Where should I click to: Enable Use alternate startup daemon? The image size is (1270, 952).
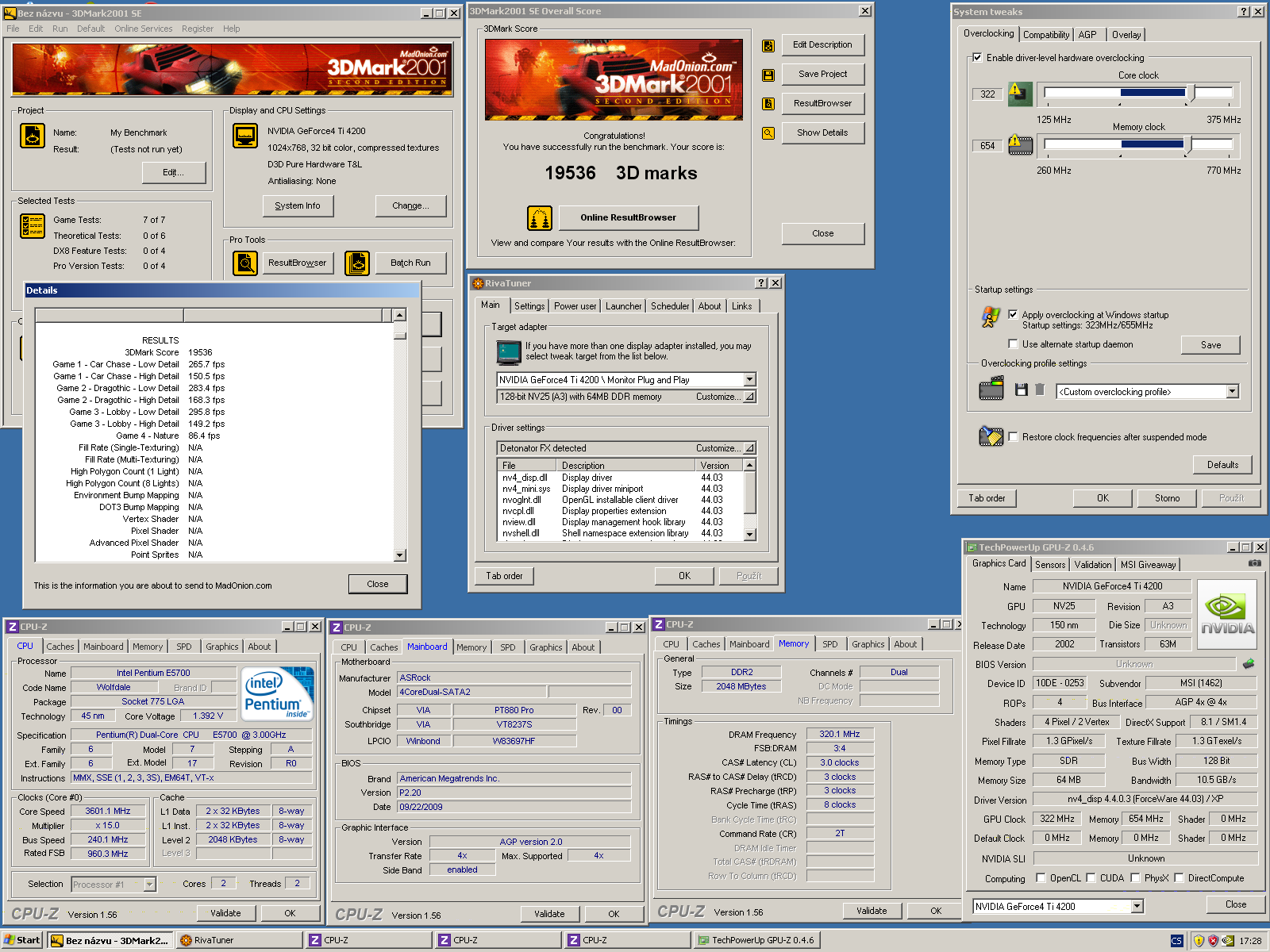click(x=1013, y=344)
